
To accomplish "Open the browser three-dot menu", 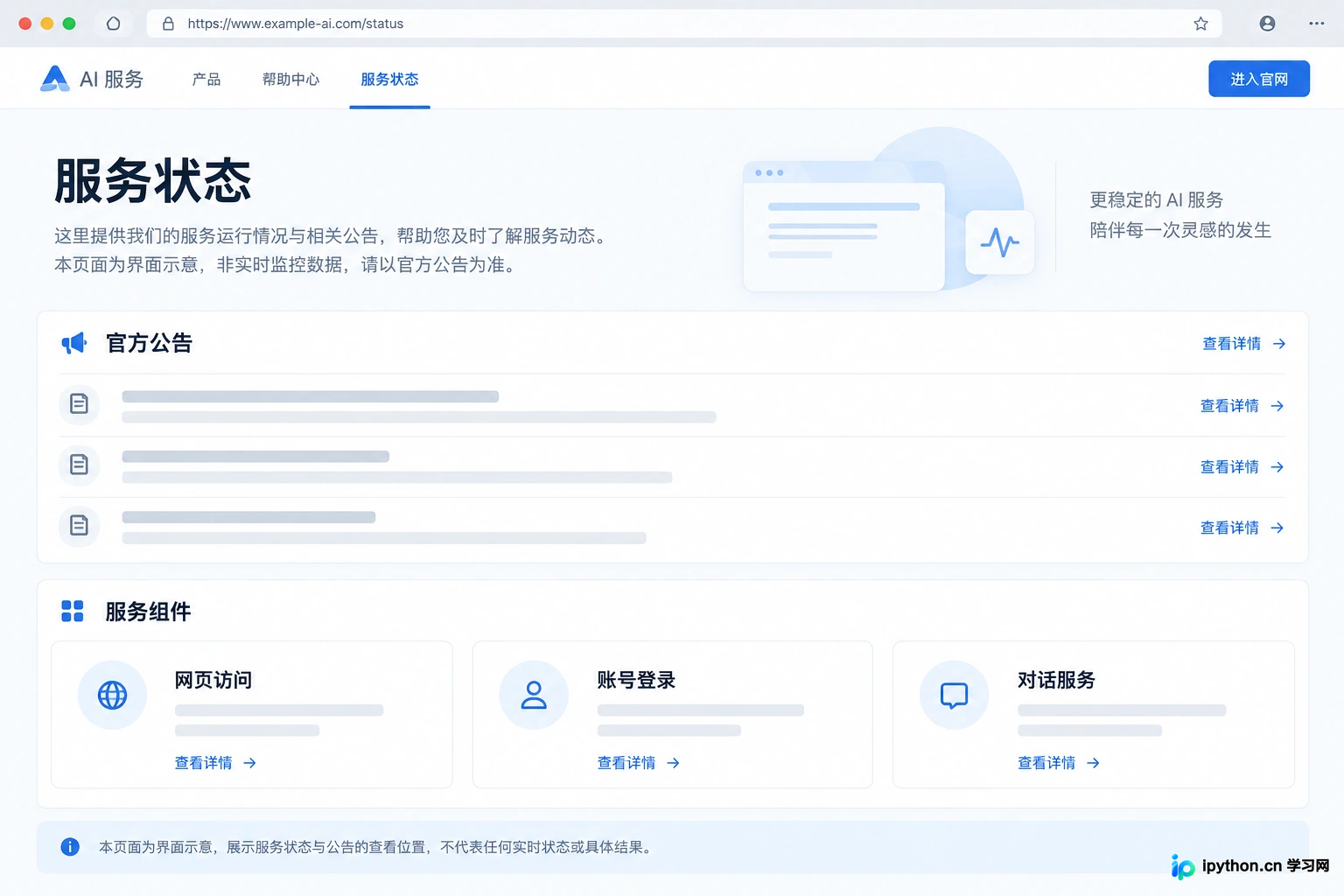I will [1317, 24].
